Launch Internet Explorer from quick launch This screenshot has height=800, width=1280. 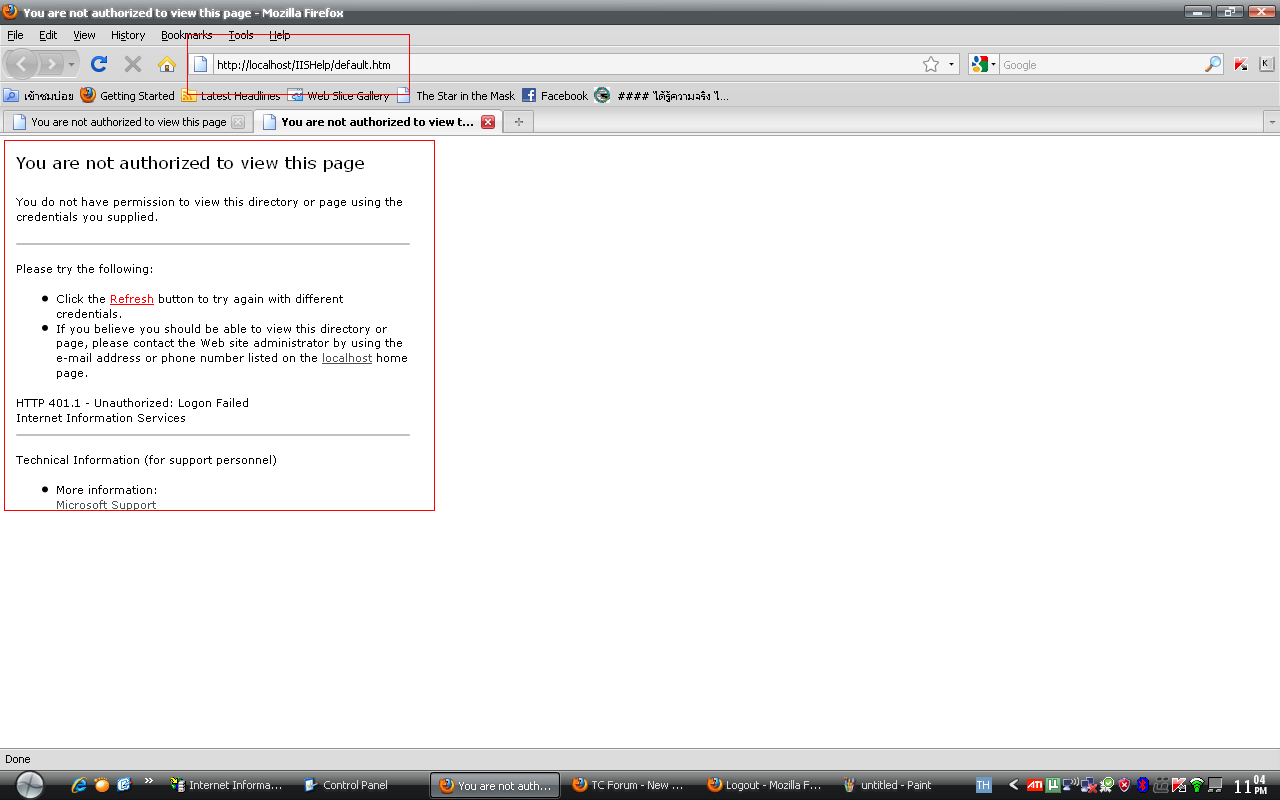[79, 785]
